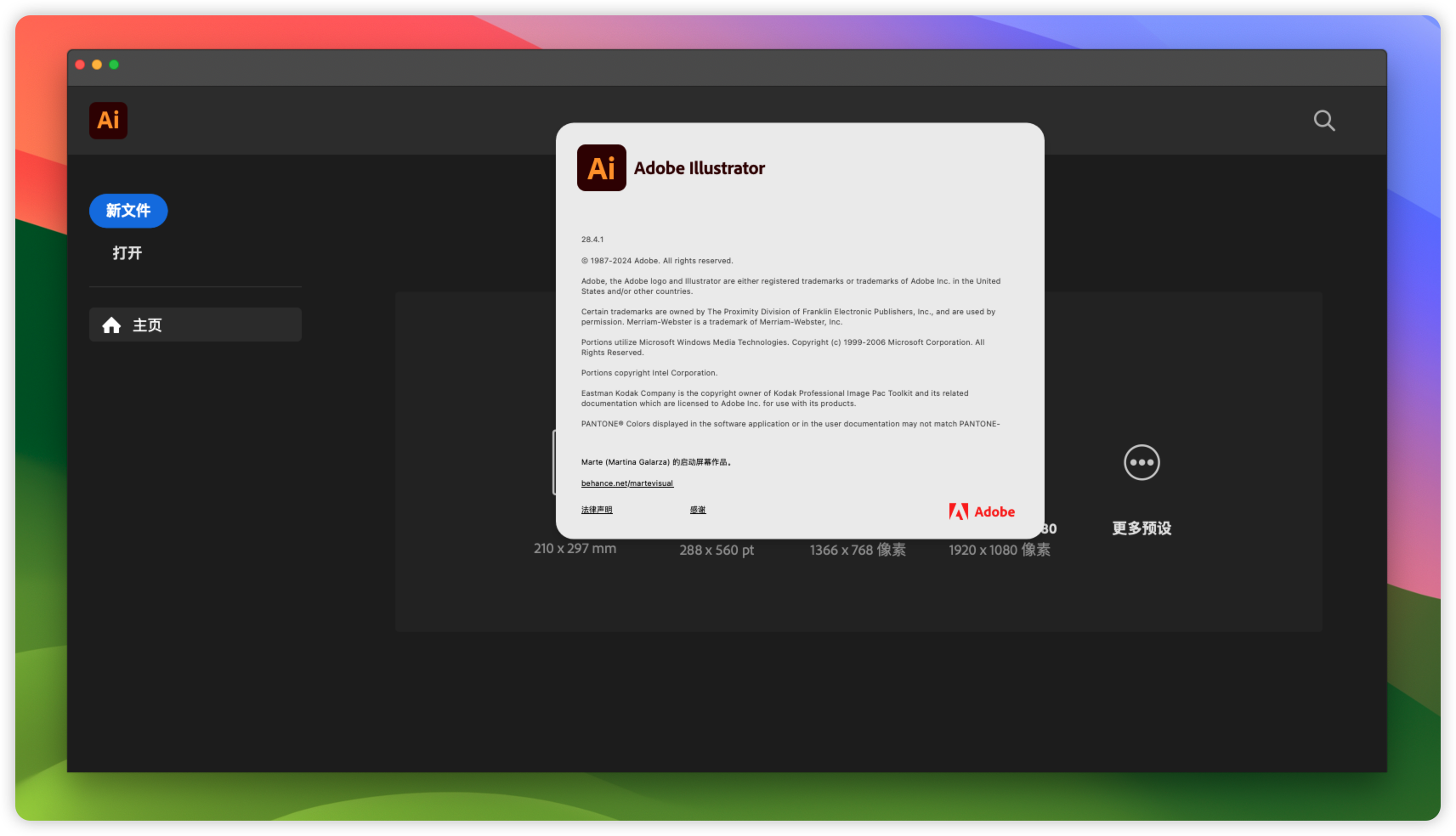The image size is (1456, 836).
Task: Open the 感谢 credits link
Action: pos(698,510)
